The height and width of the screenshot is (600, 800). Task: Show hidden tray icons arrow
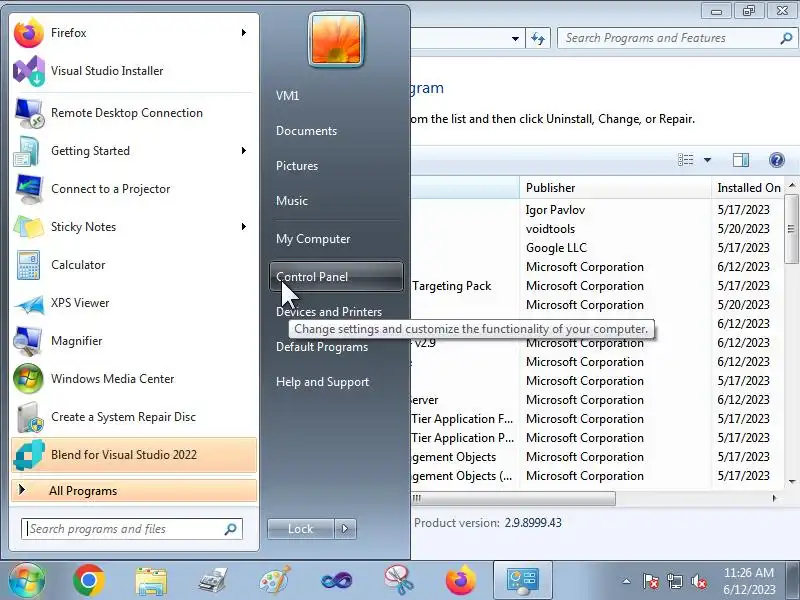(x=626, y=581)
